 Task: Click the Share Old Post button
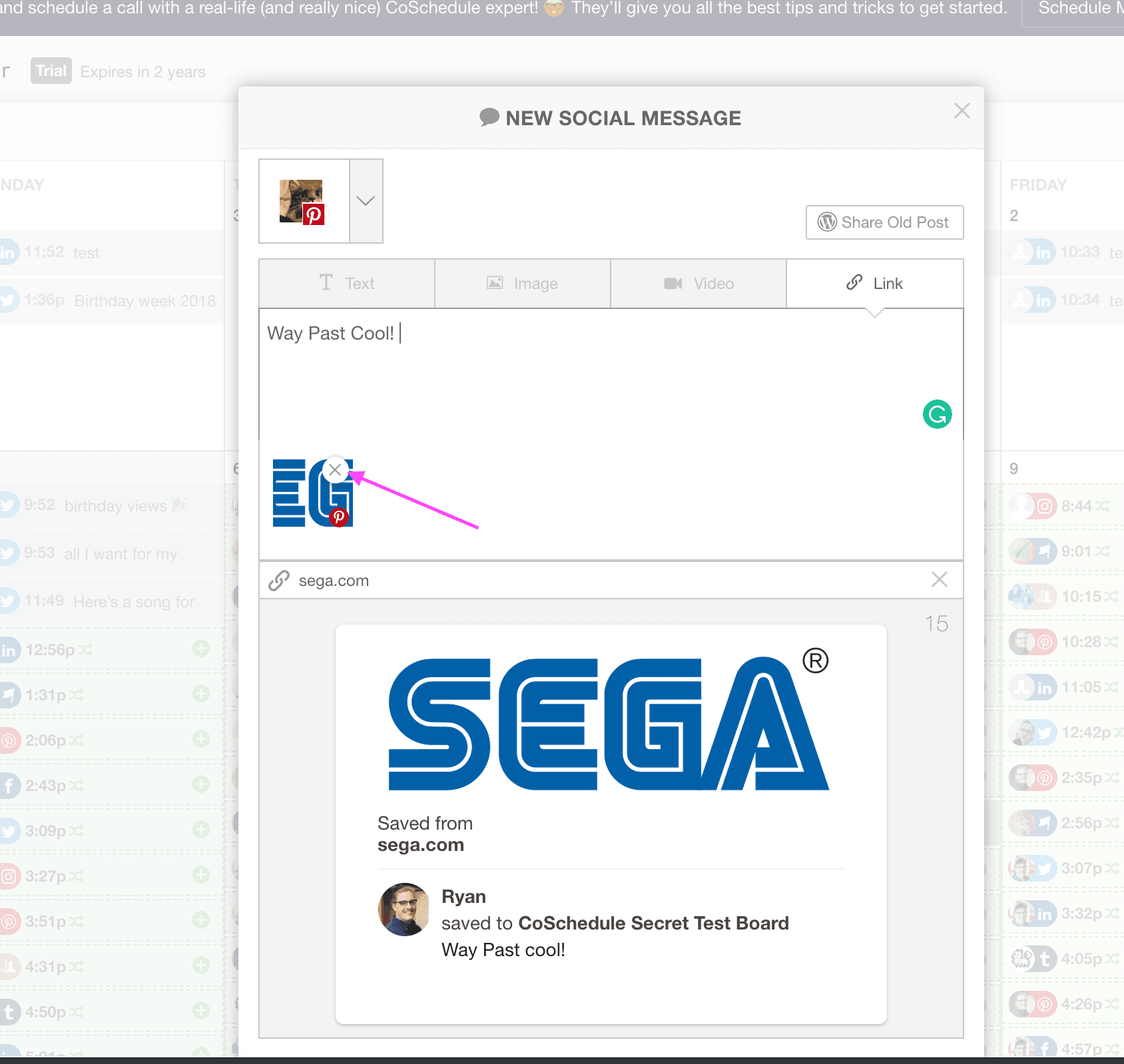884,222
